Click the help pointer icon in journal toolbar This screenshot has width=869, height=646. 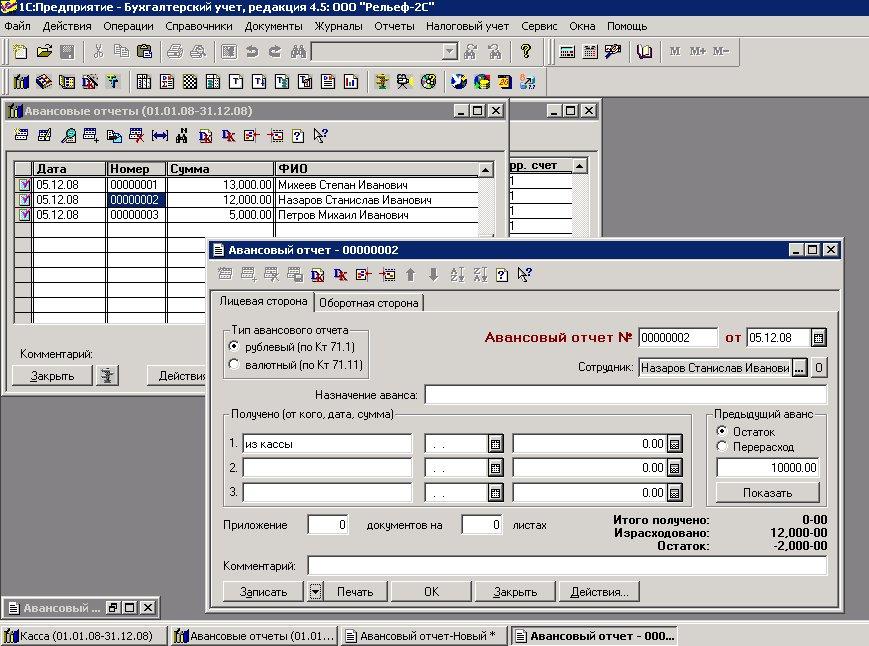click(320, 136)
